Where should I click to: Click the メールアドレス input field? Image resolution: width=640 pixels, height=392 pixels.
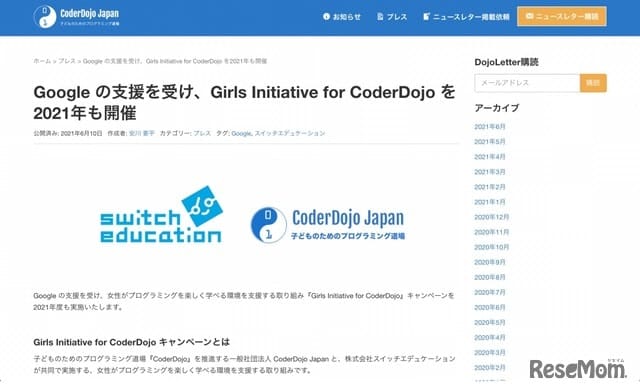tap(527, 83)
